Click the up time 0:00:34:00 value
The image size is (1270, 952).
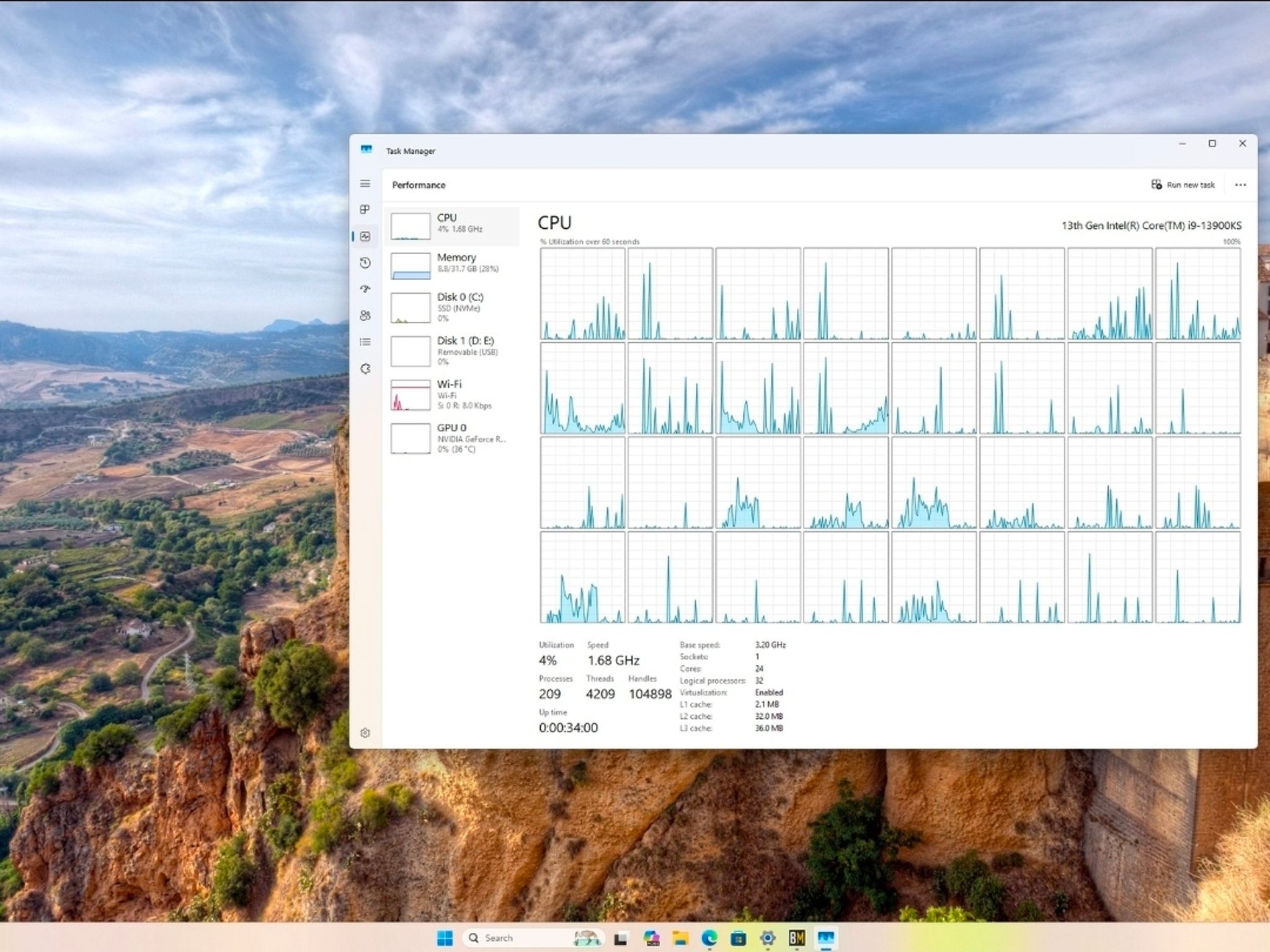coord(568,728)
